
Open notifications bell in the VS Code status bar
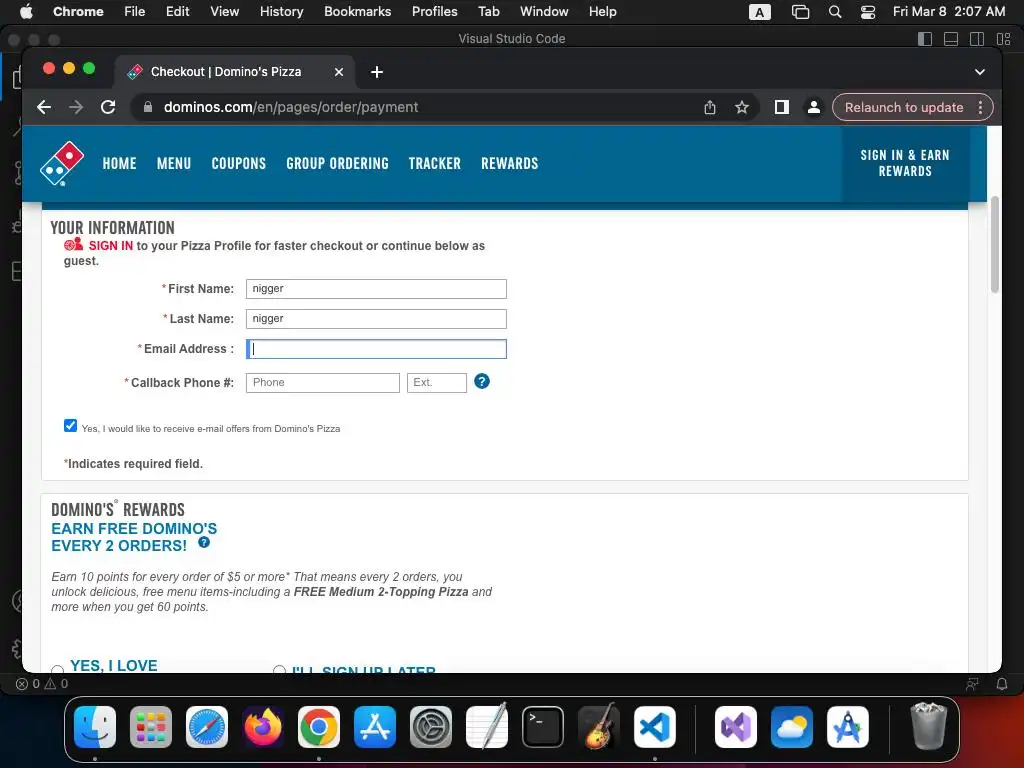(1002, 684)
